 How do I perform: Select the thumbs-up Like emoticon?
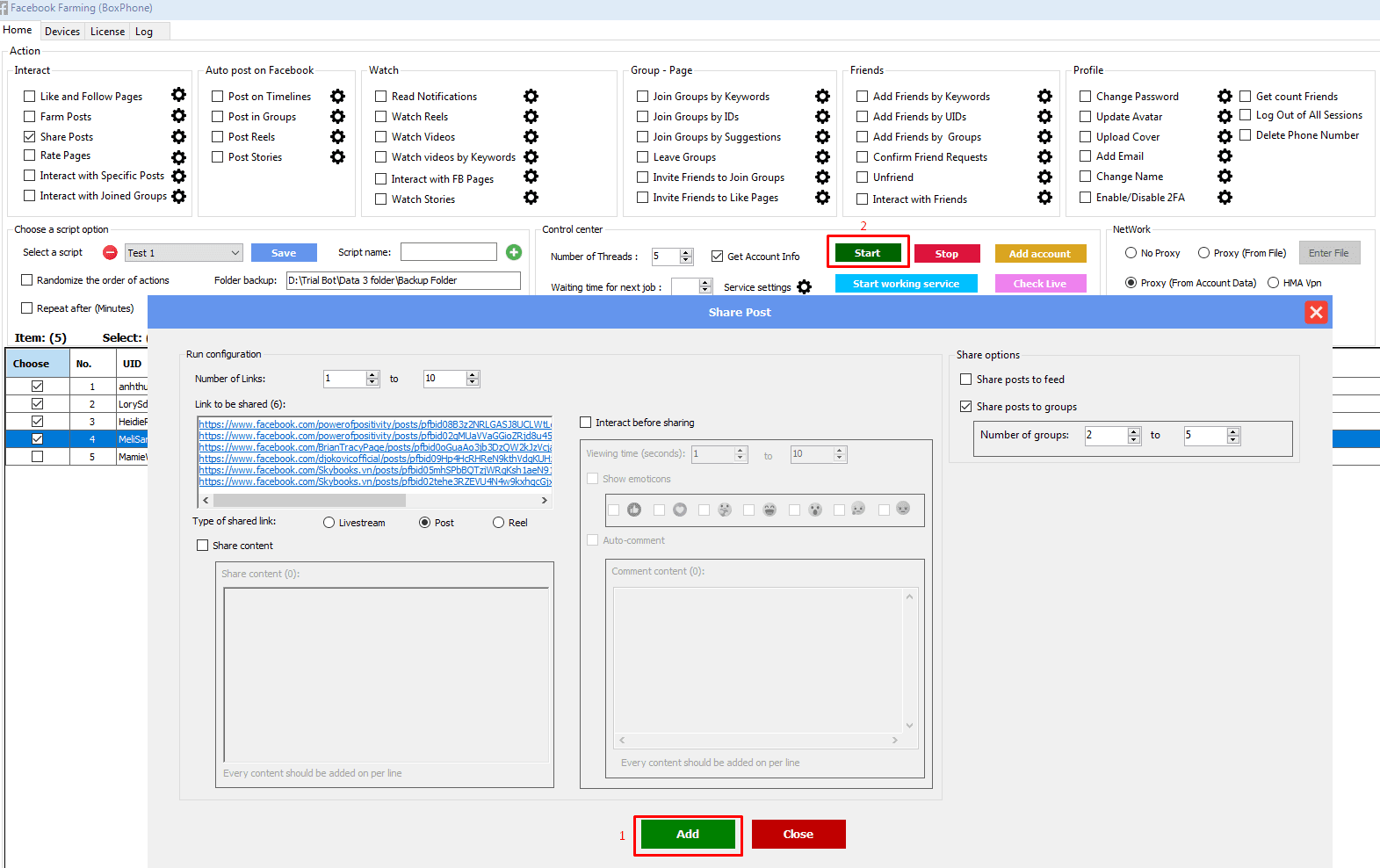(x=613, y=510)
